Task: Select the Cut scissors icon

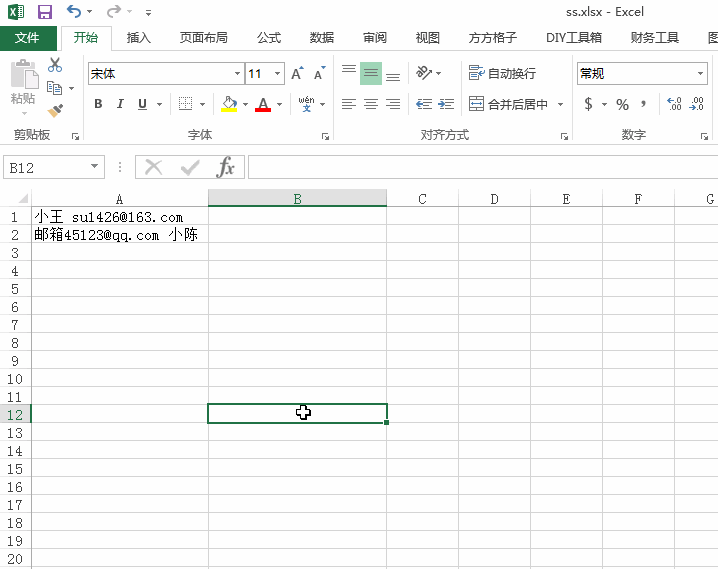Action: click(55, 65)
